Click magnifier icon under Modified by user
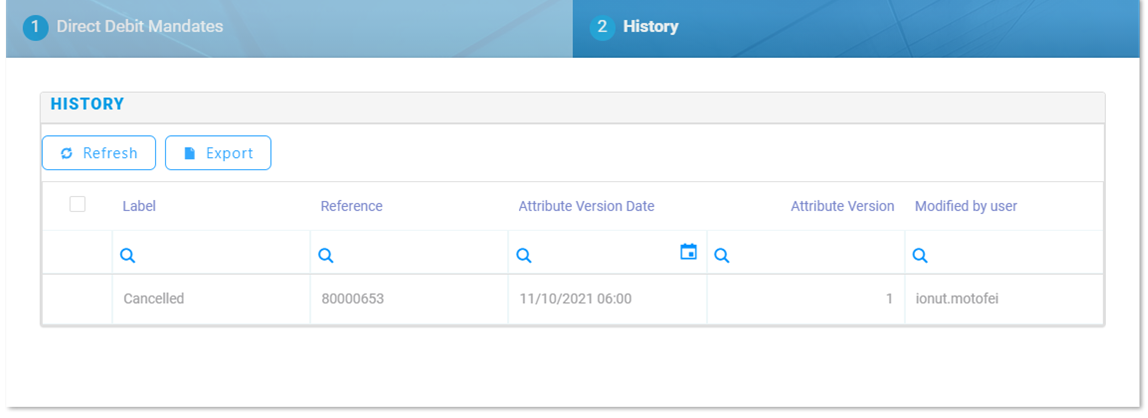This screenshot has height=418, width=1148. 920,256
